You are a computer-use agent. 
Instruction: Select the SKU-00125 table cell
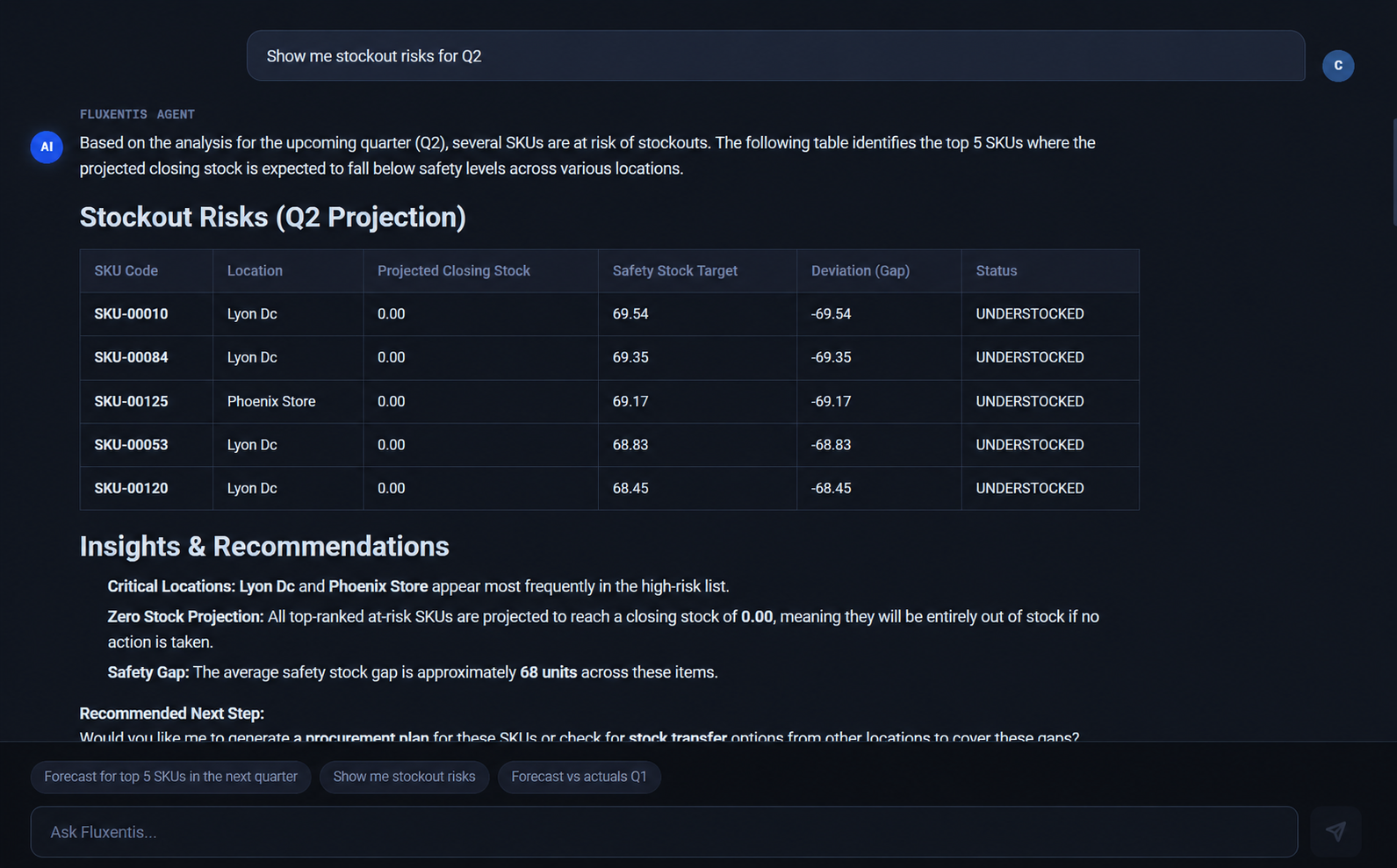pyautogui.click(x=131, y=401)
